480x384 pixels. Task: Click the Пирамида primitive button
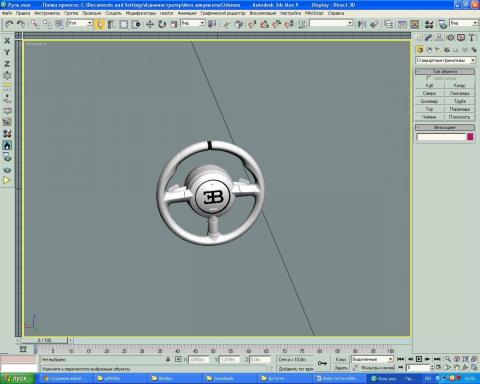[460, 109]
